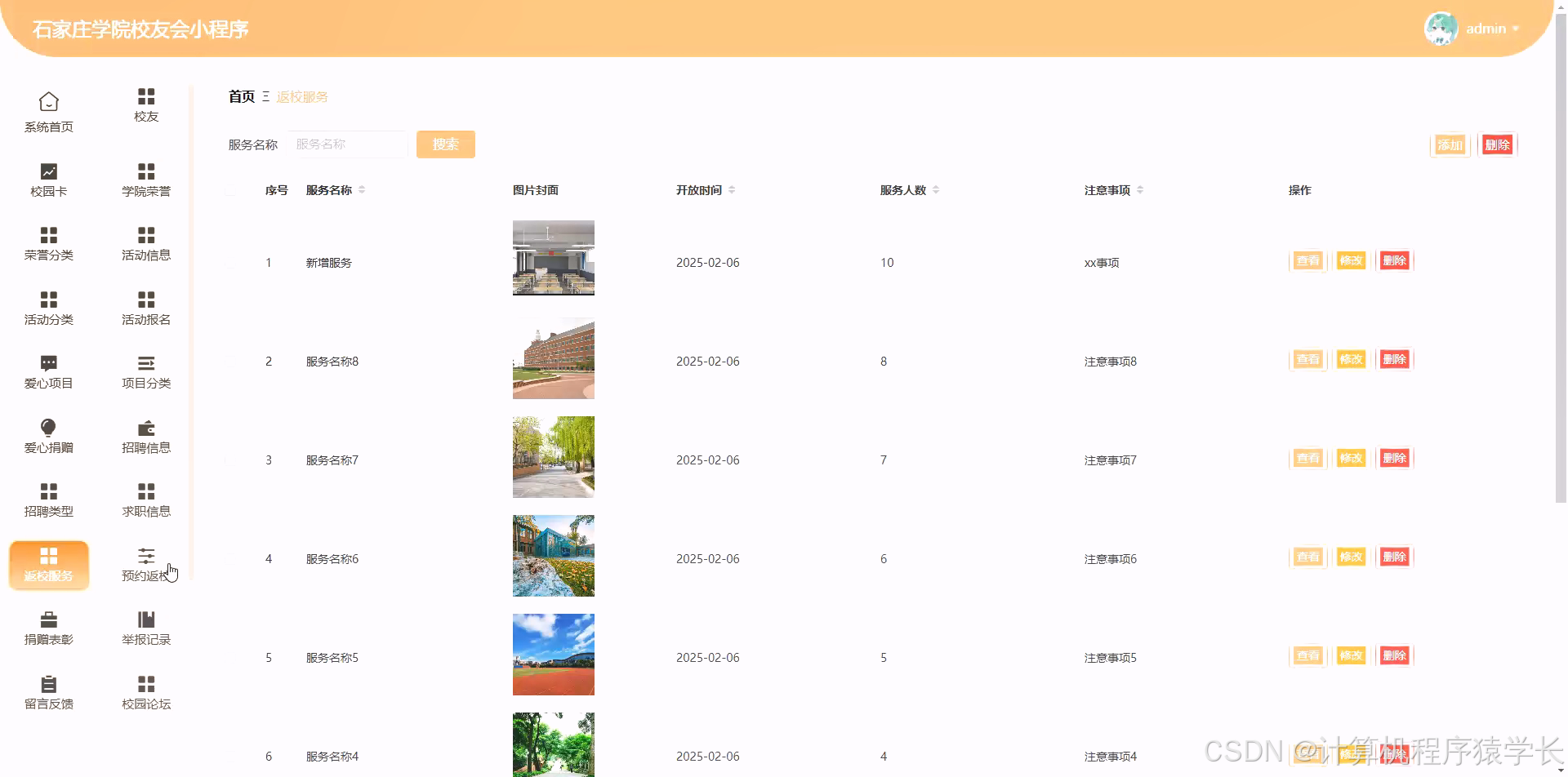
Task: Click the 搜索 button
Action: tap(445, 144)
